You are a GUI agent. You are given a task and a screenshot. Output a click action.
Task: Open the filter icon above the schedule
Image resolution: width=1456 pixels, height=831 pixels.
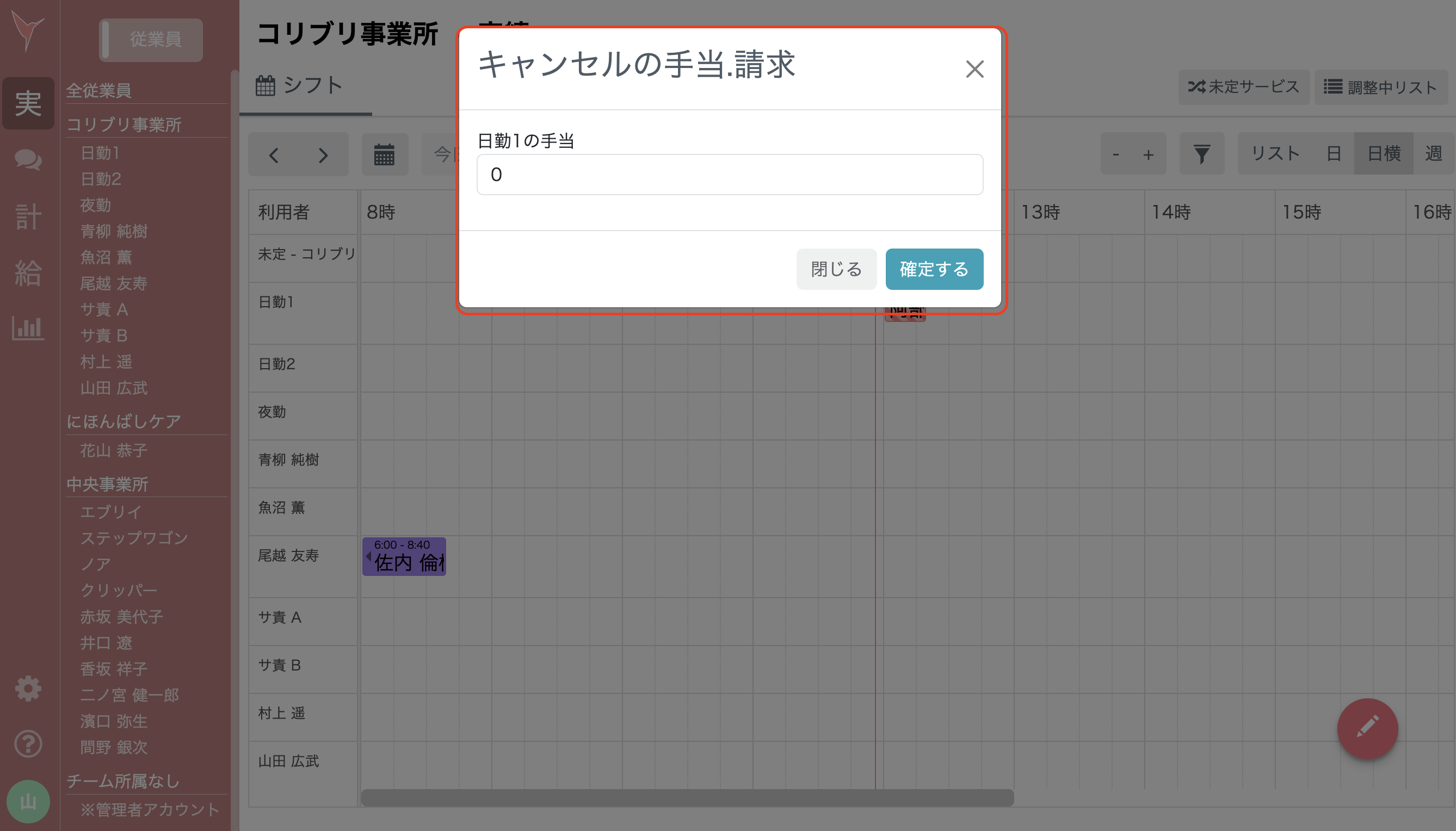point(1201,153)
